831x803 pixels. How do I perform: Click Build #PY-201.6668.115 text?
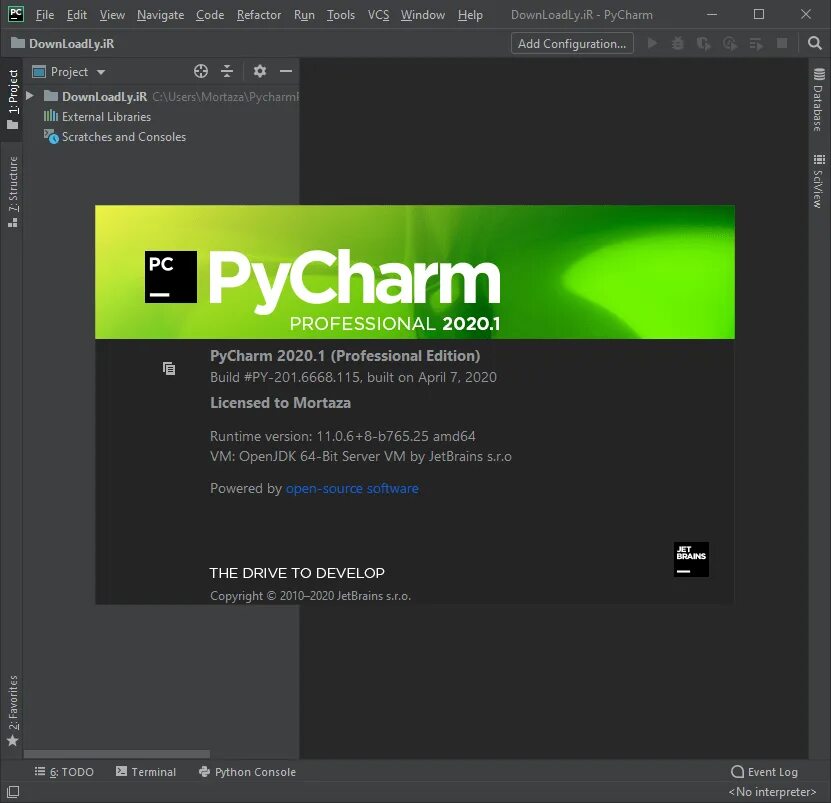coord(353,377)
